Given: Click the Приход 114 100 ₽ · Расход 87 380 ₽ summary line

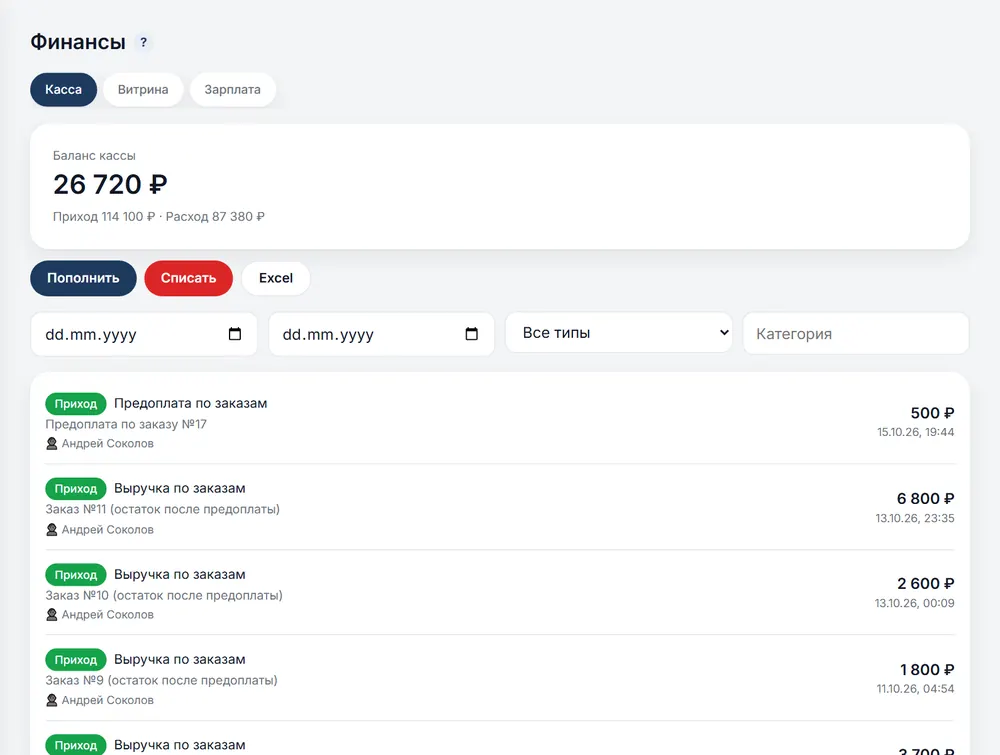Looking at the screenshot, I should [159, 217].
